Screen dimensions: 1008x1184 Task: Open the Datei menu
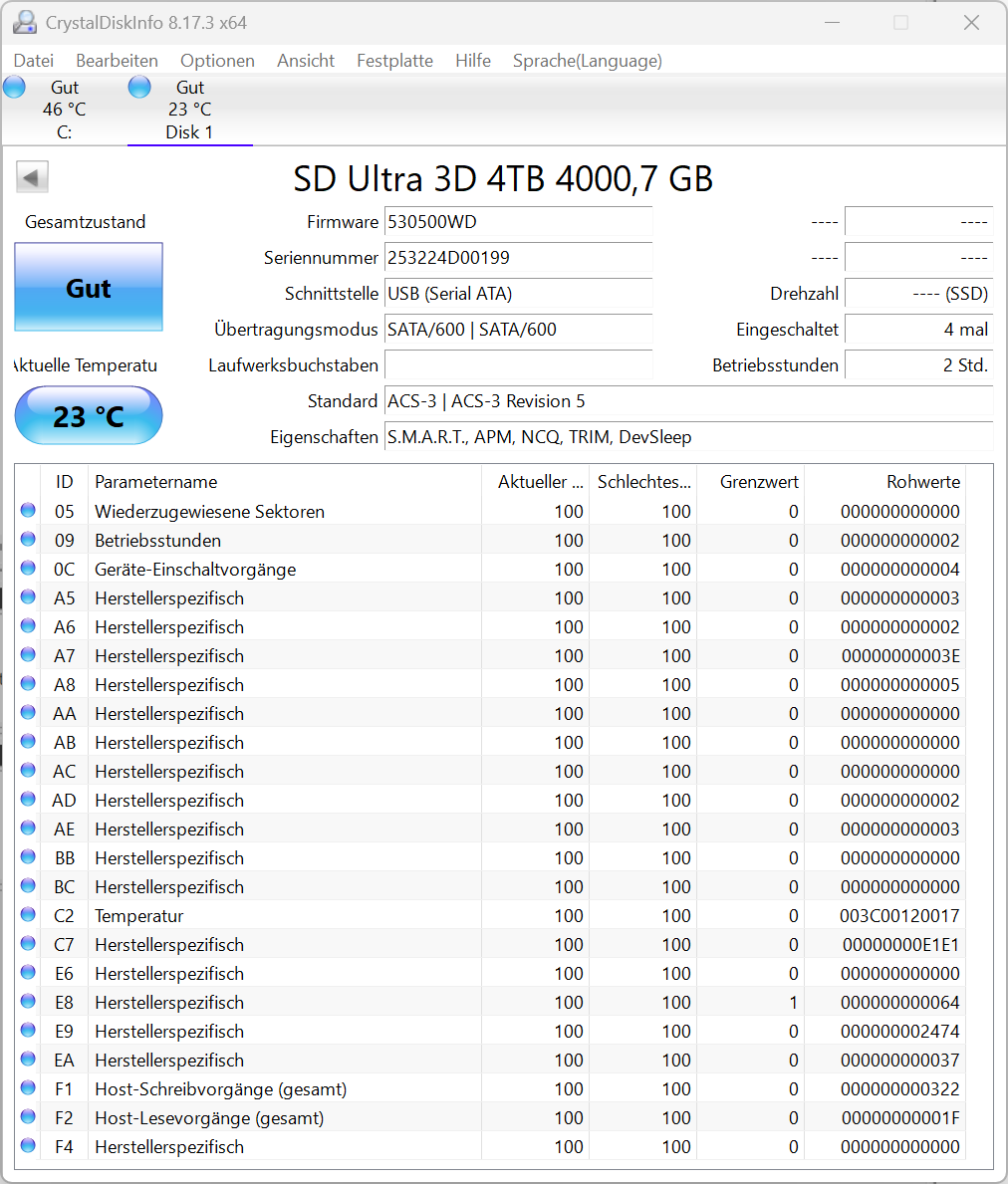[34, 61]
